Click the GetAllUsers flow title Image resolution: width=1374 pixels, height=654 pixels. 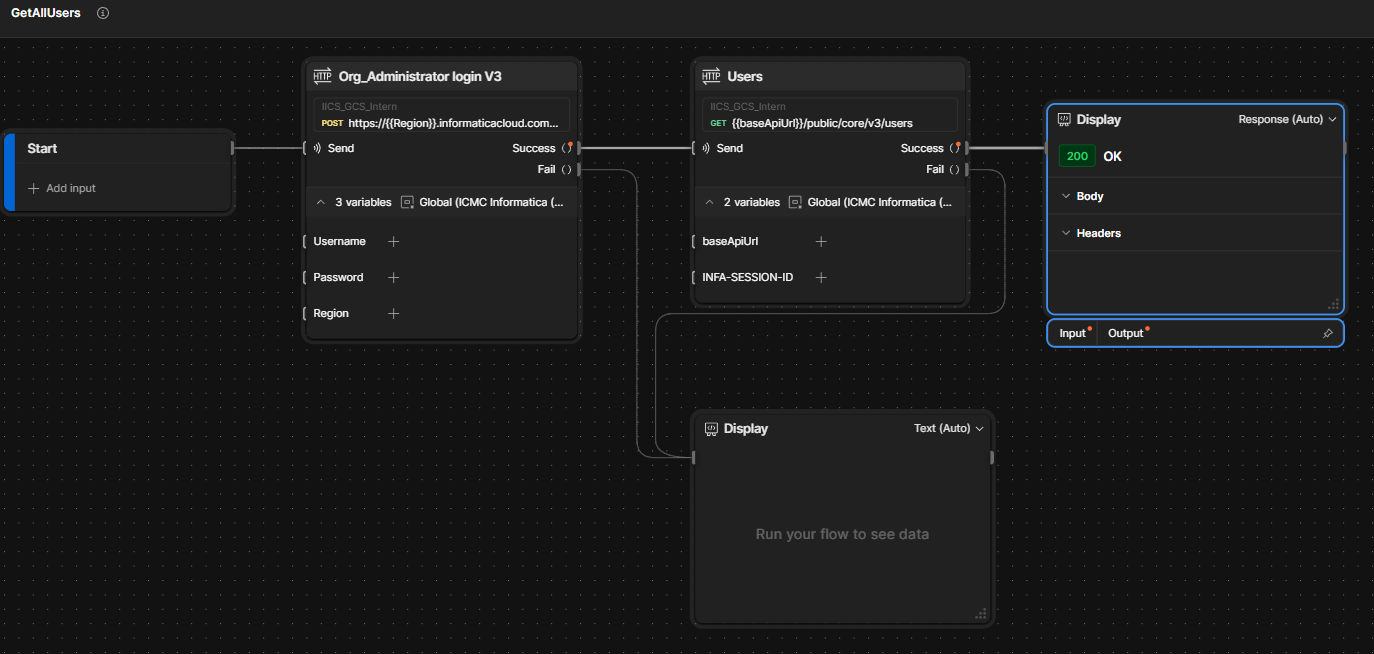click(46, 13)
